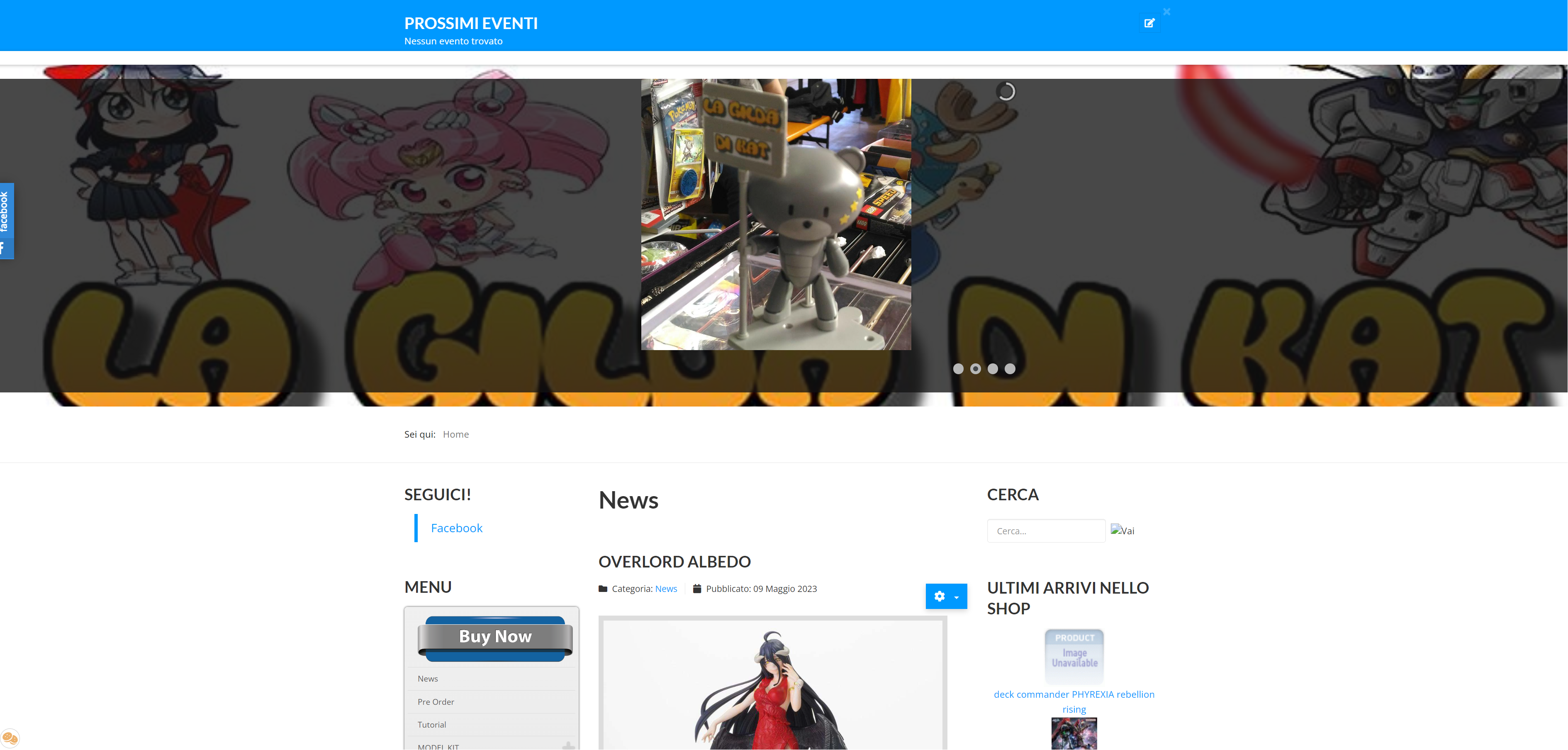This screenshot has width=1568, height=750.
Task: Submit search with the Vai button
Action: [1122, 530]
